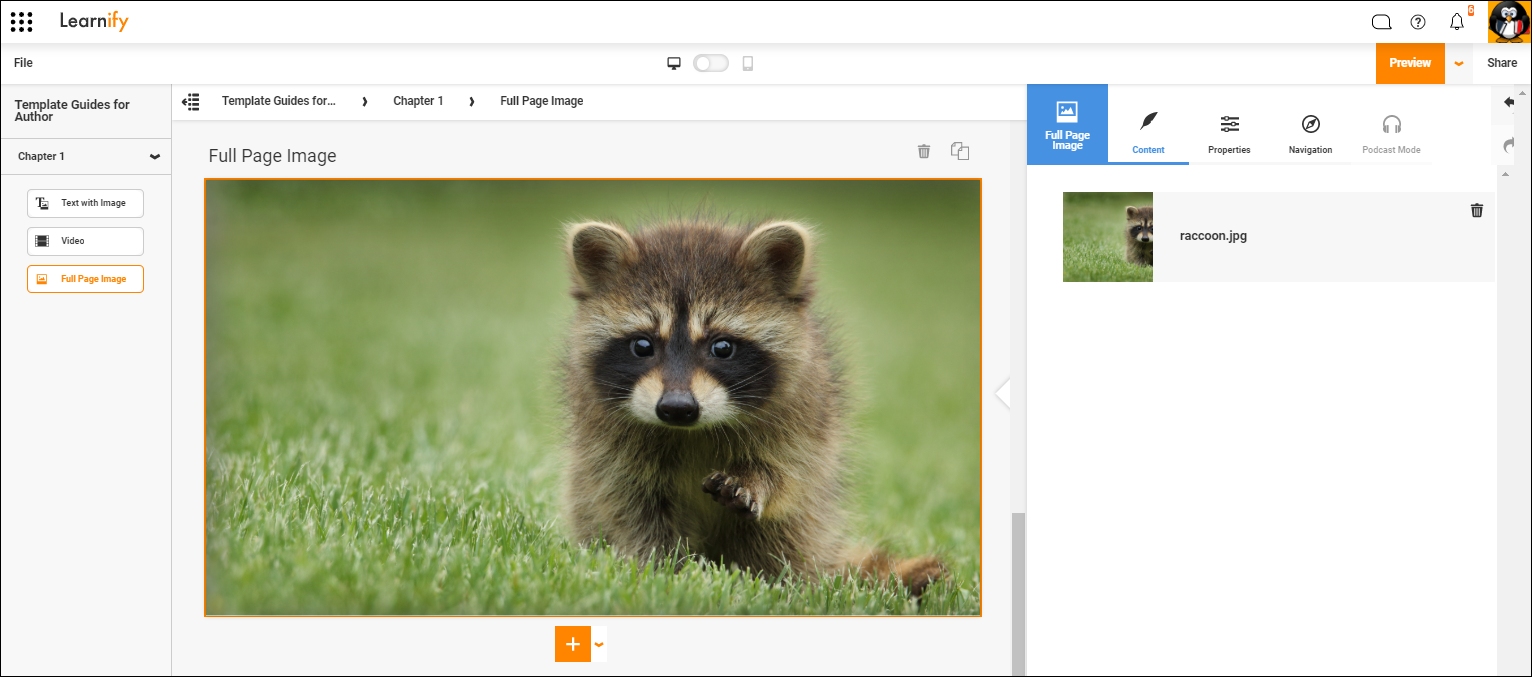
Task: Select the raccoon.jpg thumbnail
Action: (x=1107, y=237)
